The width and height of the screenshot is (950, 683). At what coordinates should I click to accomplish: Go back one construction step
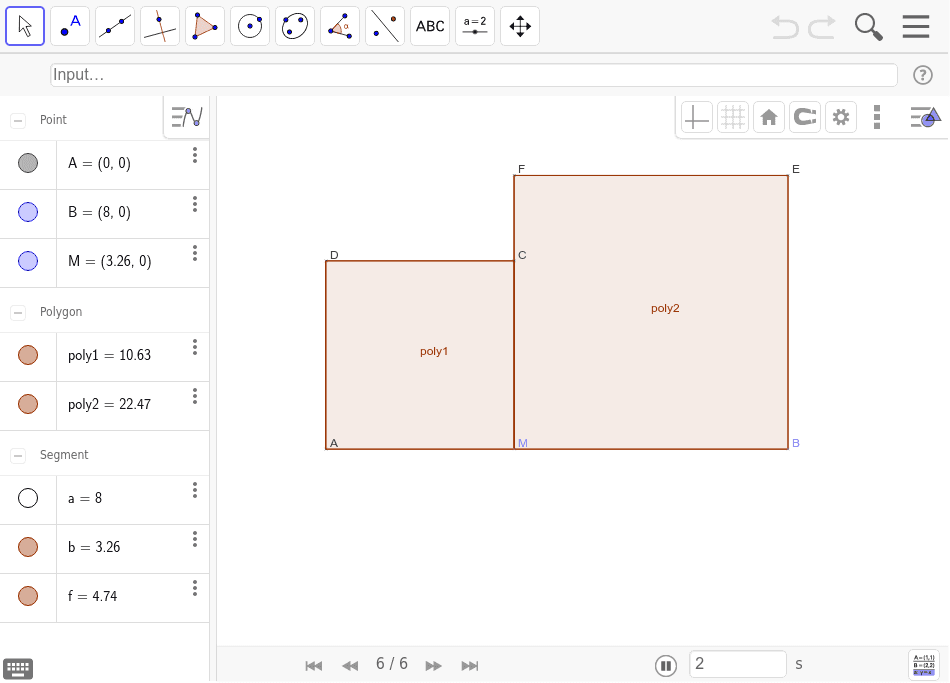pos(350,666)
